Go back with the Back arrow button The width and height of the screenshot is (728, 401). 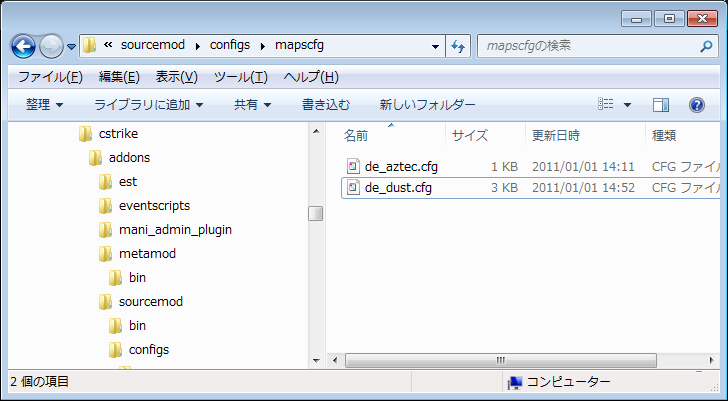click(23, 46)
